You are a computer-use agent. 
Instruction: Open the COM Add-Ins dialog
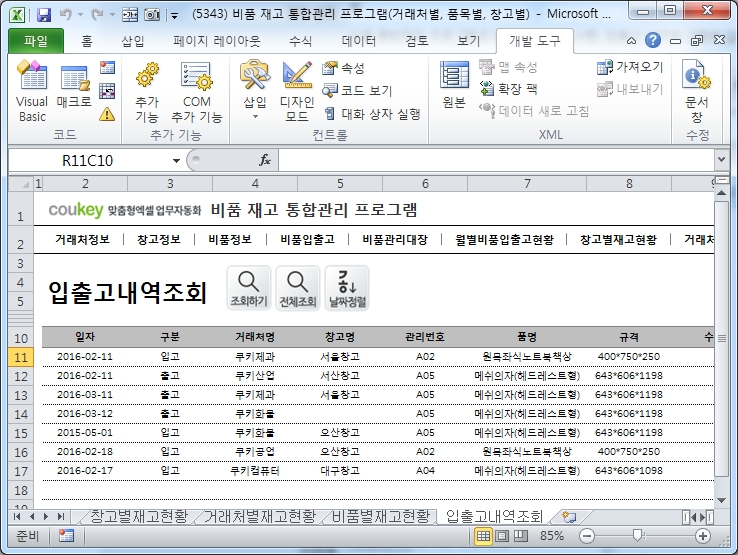[x=196, y=91]
